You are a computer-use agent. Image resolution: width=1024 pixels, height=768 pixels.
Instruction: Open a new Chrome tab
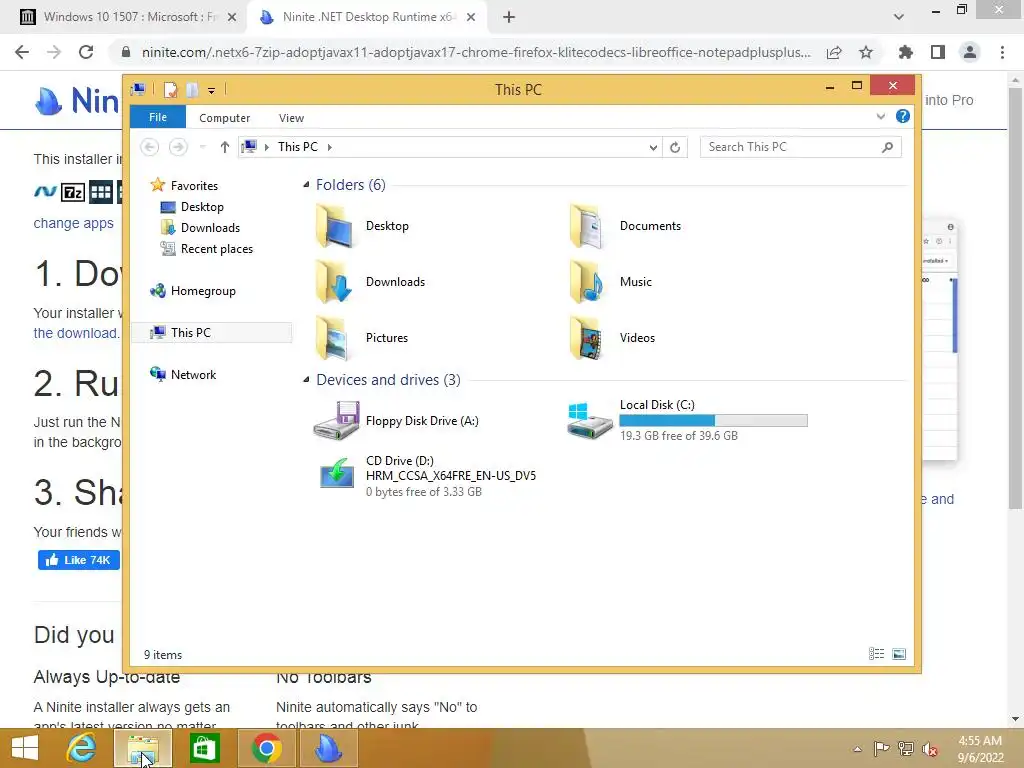tap(509, 17)
